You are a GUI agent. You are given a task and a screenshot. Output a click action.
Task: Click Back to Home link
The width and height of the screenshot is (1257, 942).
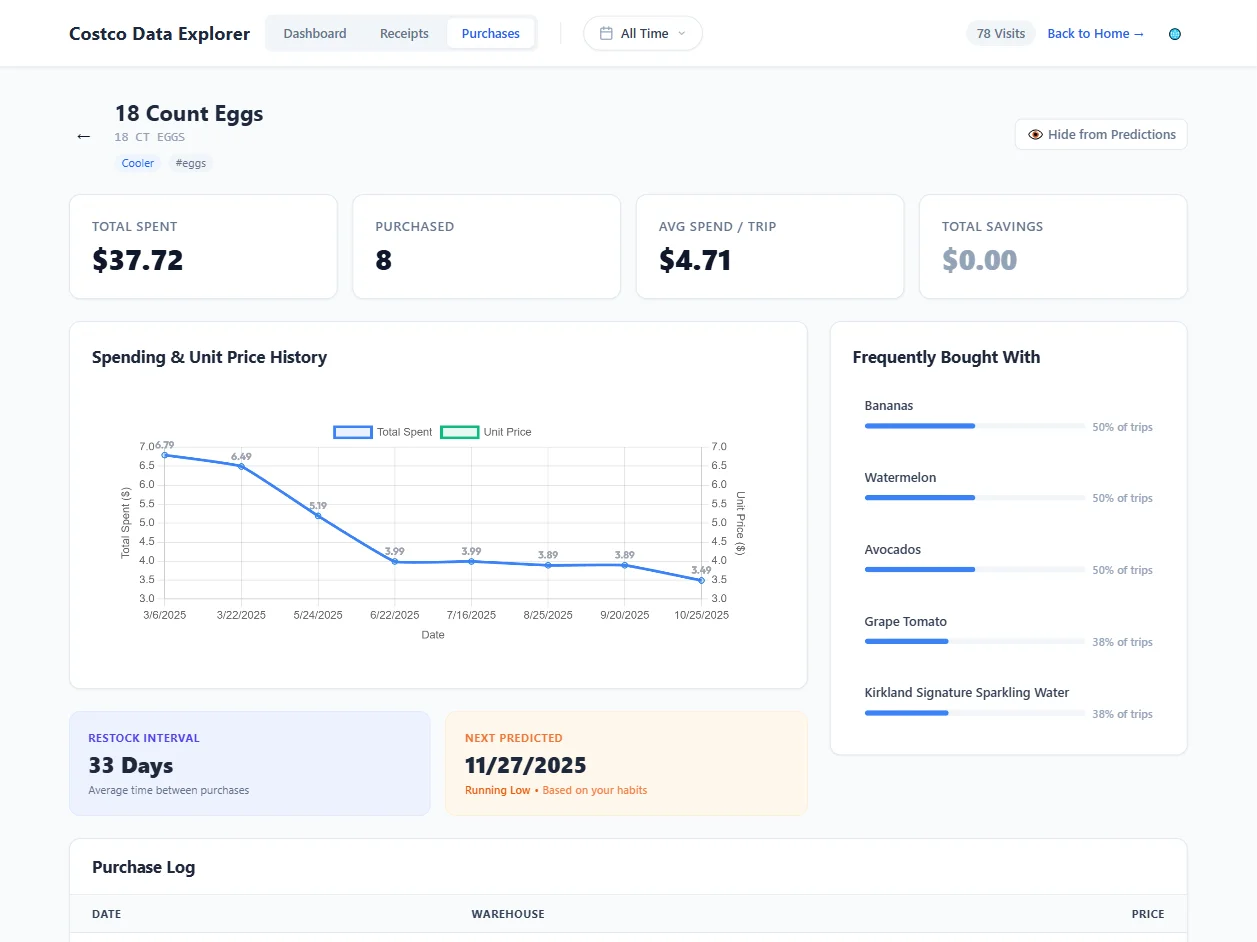1095,33
